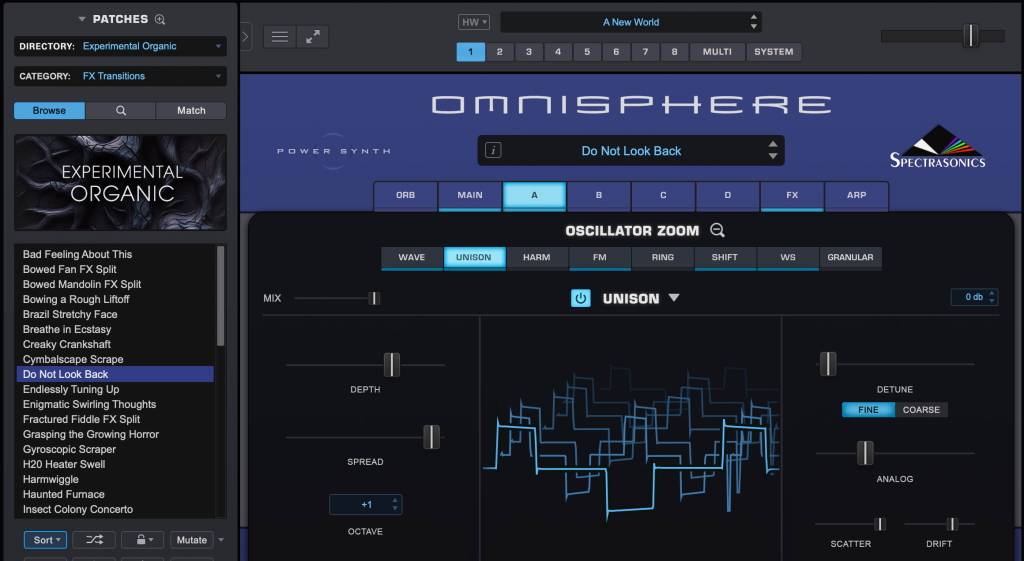The width and height of the screenshot is (1024, 561).
Task: Open the RING oscillator tab
Action: (663, 257)
